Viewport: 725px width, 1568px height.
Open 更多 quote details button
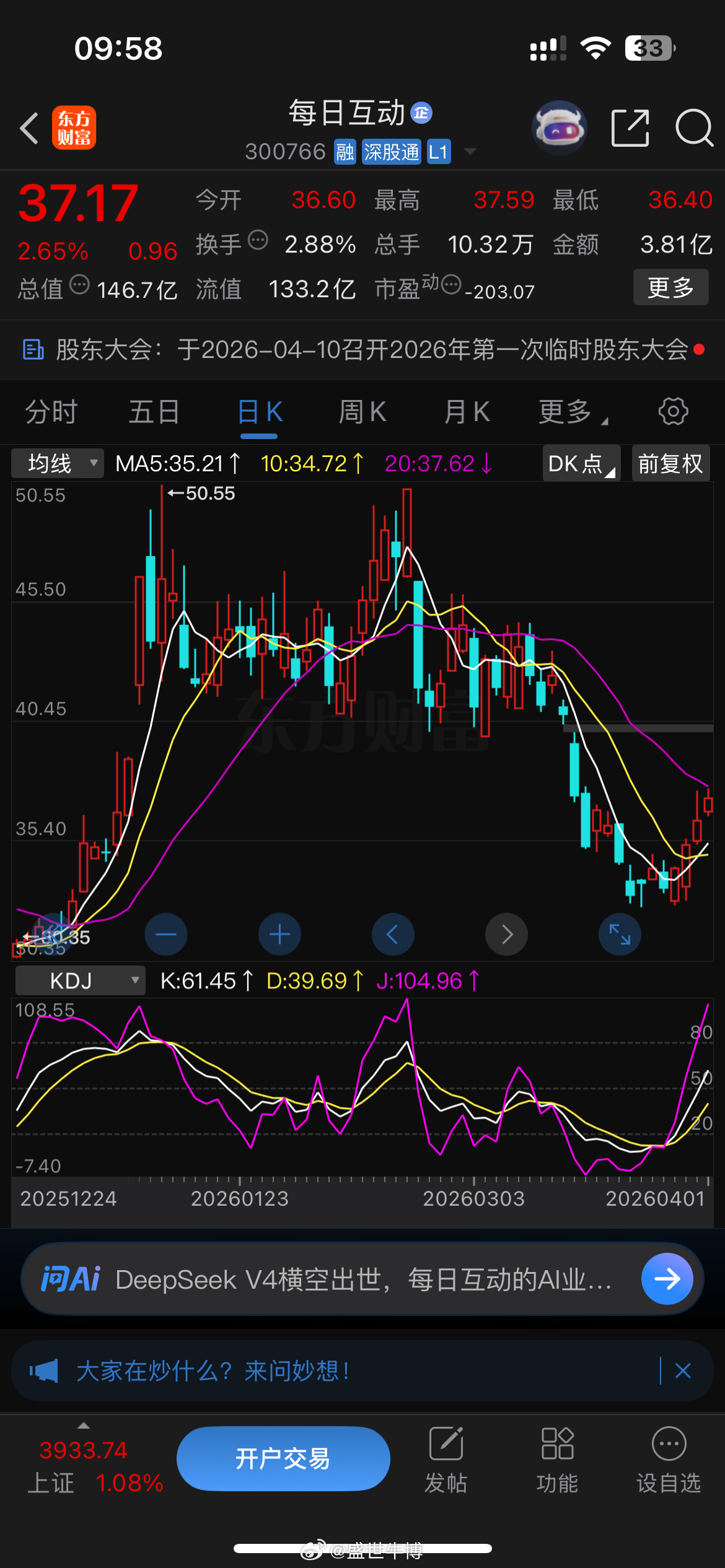670,287
